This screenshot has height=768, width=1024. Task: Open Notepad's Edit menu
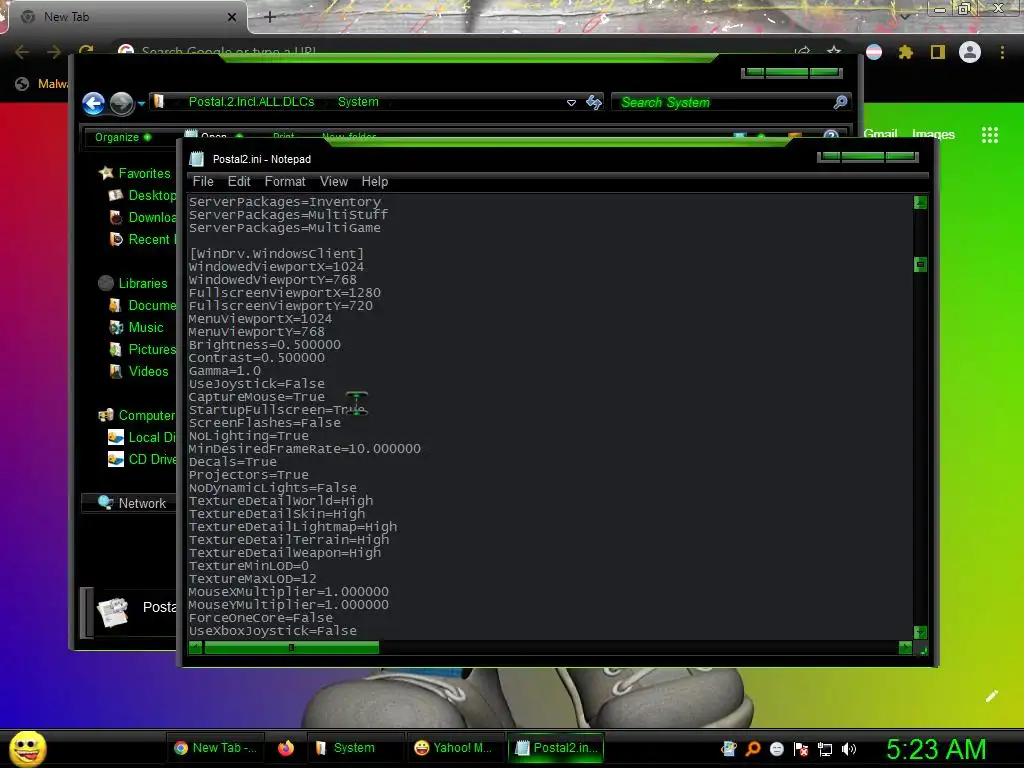tap(239, 182)
